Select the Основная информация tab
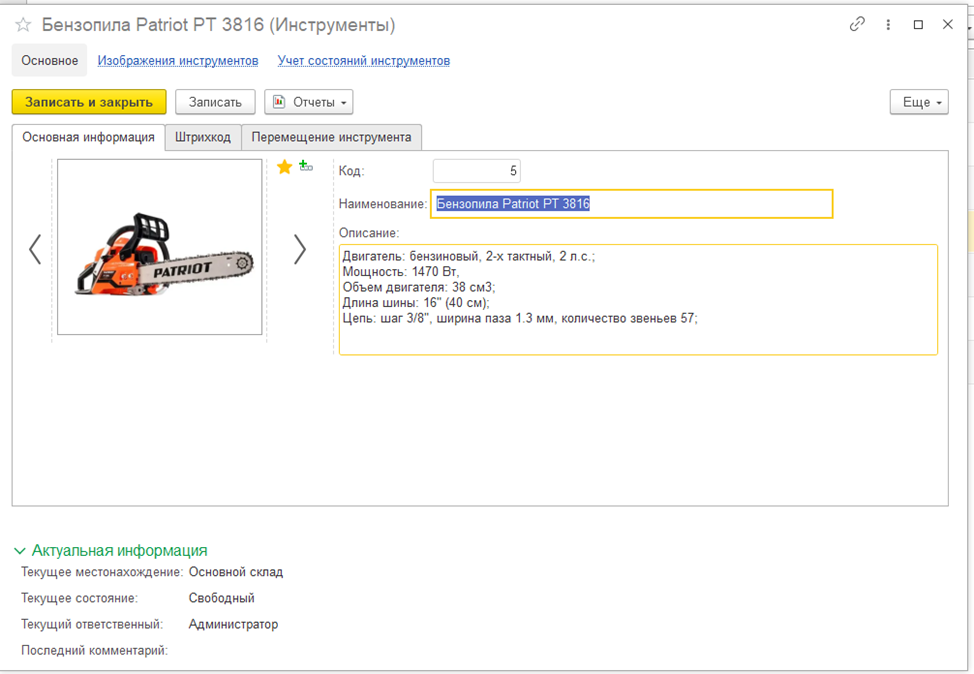The width and height of the screenshot is (974, 674). point(88,137)
